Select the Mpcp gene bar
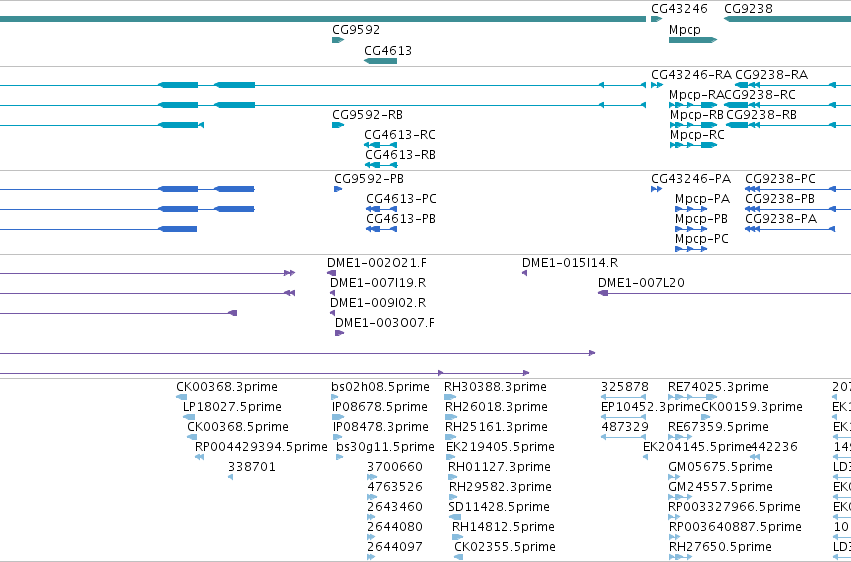This screenshot has width=851, height=562. (693, 40)
